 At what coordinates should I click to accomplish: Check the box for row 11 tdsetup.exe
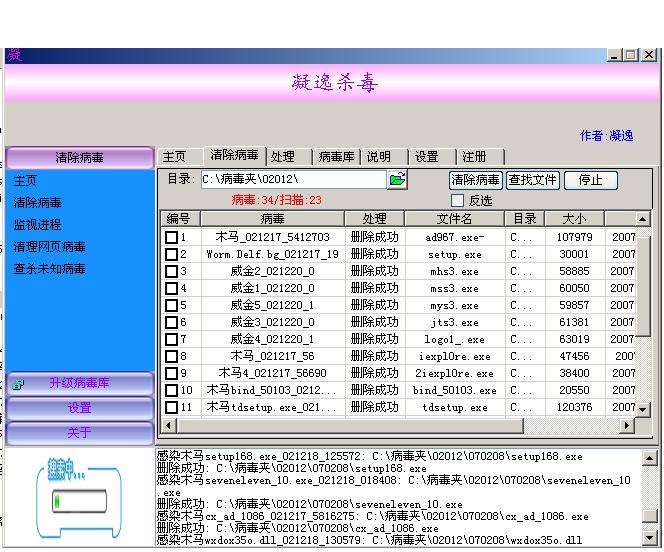click(171, 407)
